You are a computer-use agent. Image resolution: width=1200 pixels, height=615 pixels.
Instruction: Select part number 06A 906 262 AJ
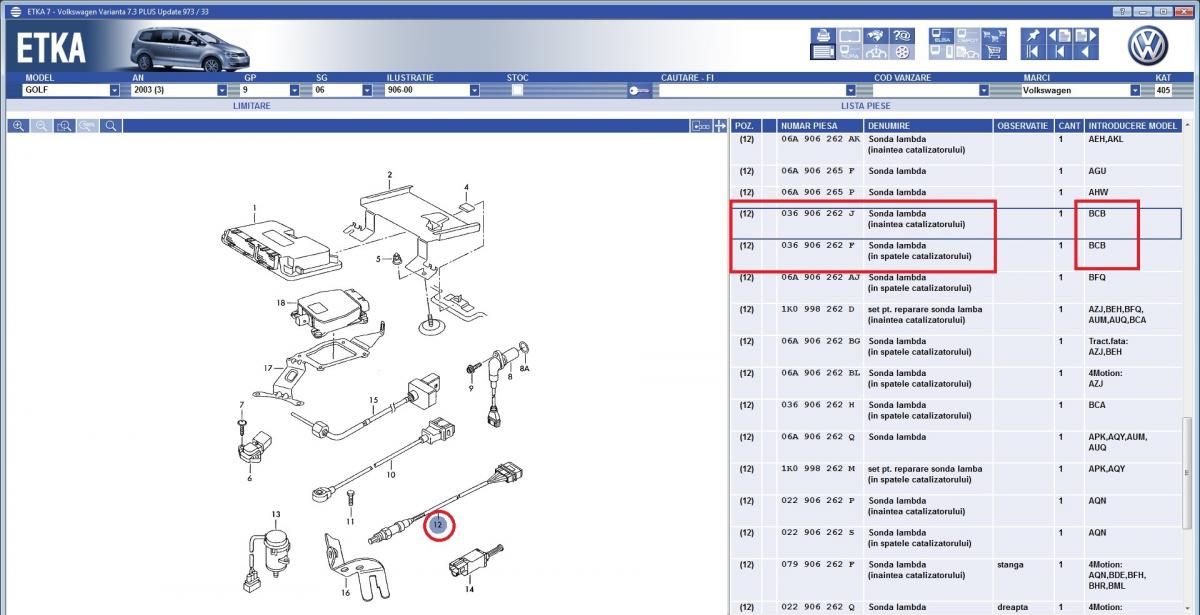[x=820, y=278]
